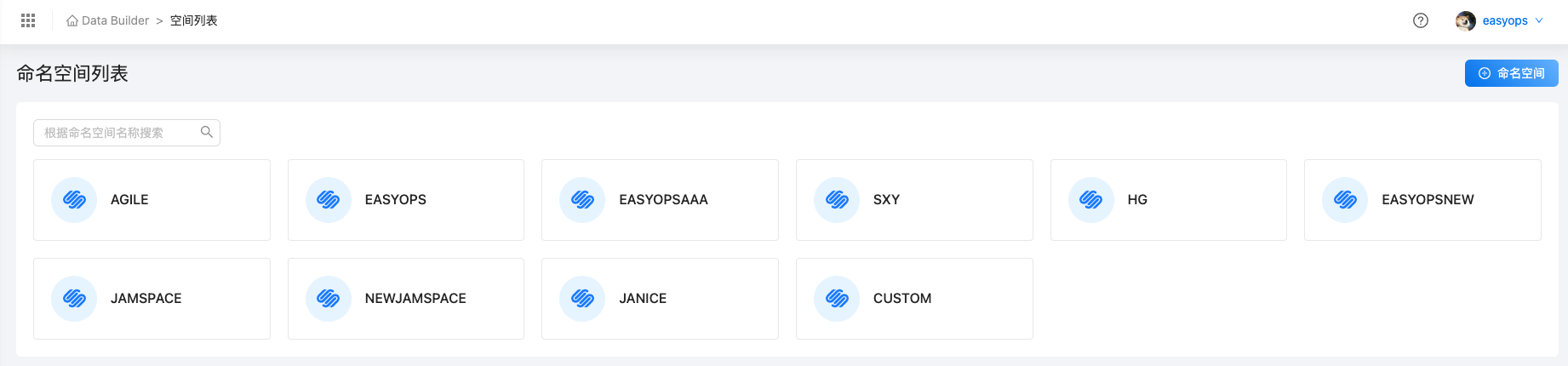Click the easyops user avatar
The width and height of the screenshot is (1568, 366).
click(1466, 20)
